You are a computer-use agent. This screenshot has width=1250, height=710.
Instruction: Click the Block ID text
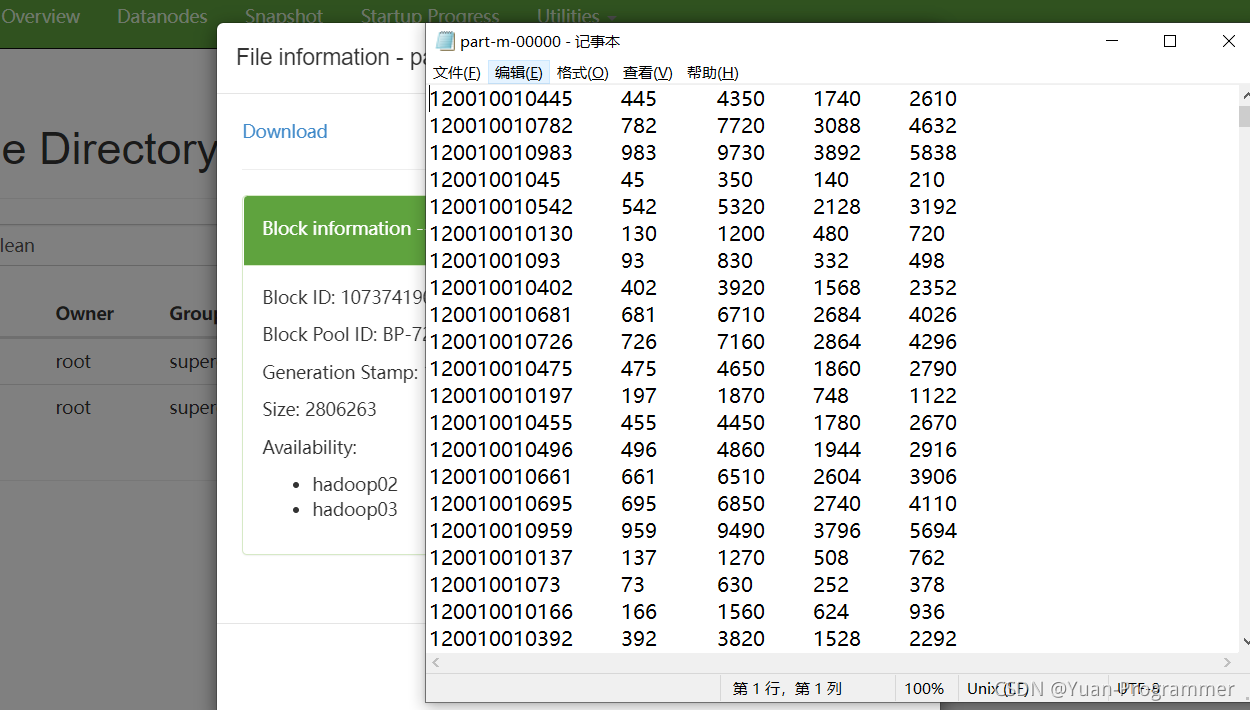tap(344, 298)
